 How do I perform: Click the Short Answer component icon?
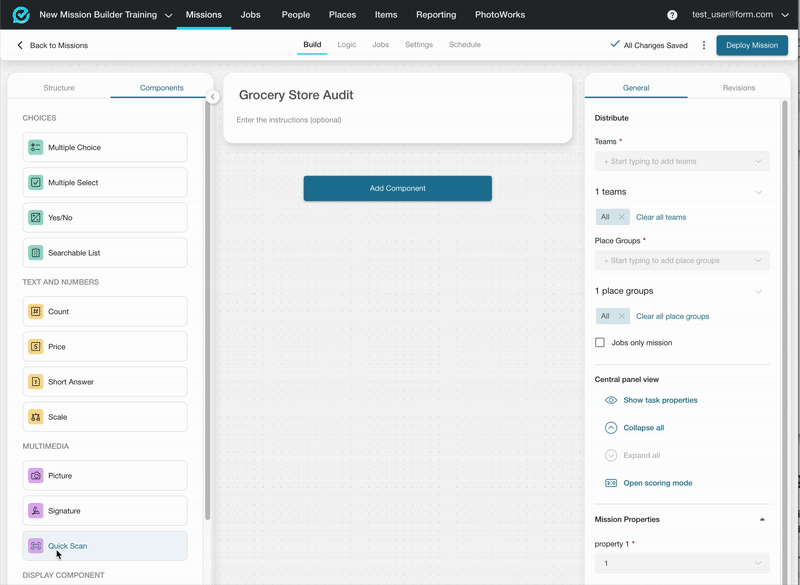[x=36, y=382]
